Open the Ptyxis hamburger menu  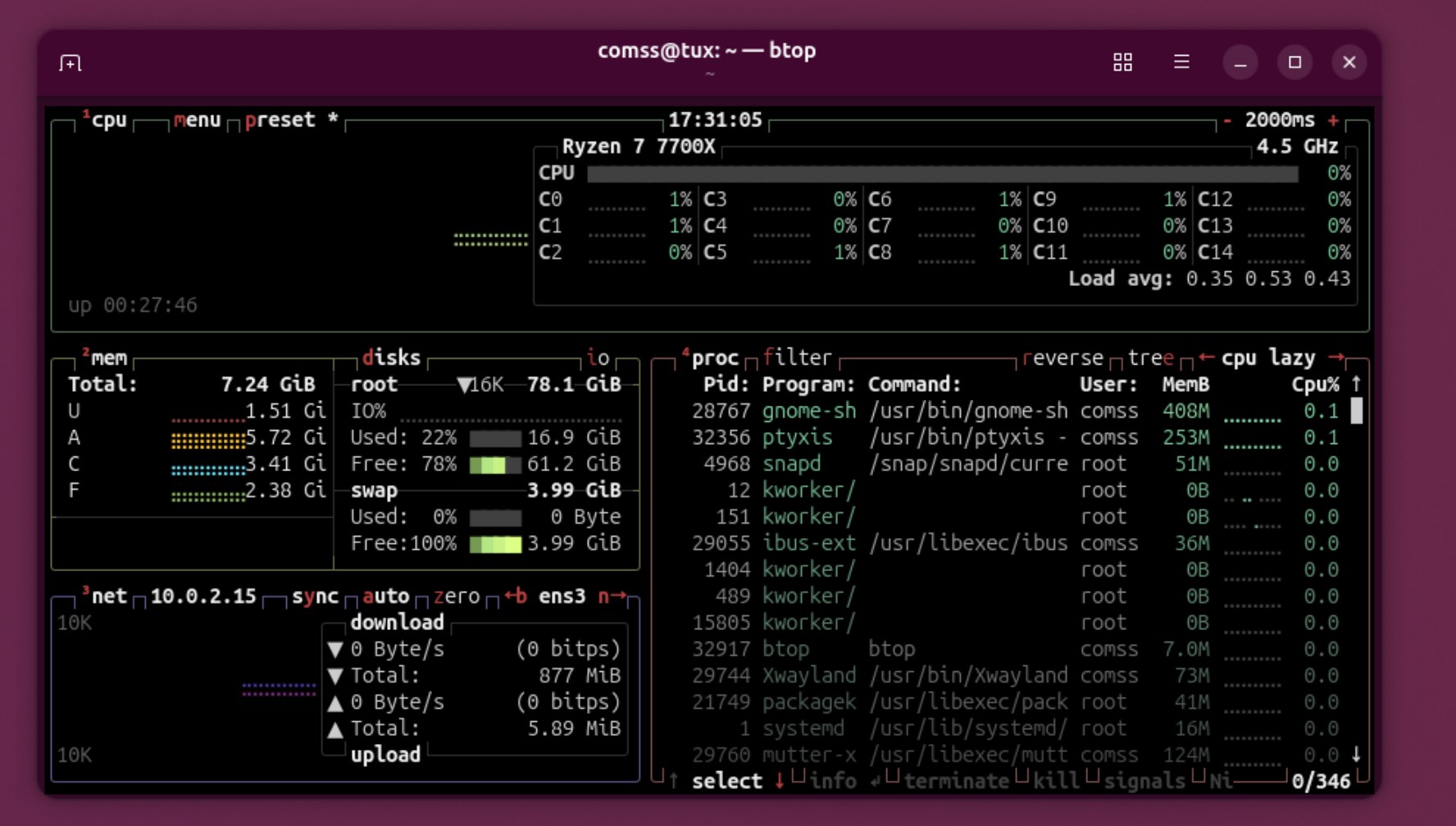(1181, 61)
